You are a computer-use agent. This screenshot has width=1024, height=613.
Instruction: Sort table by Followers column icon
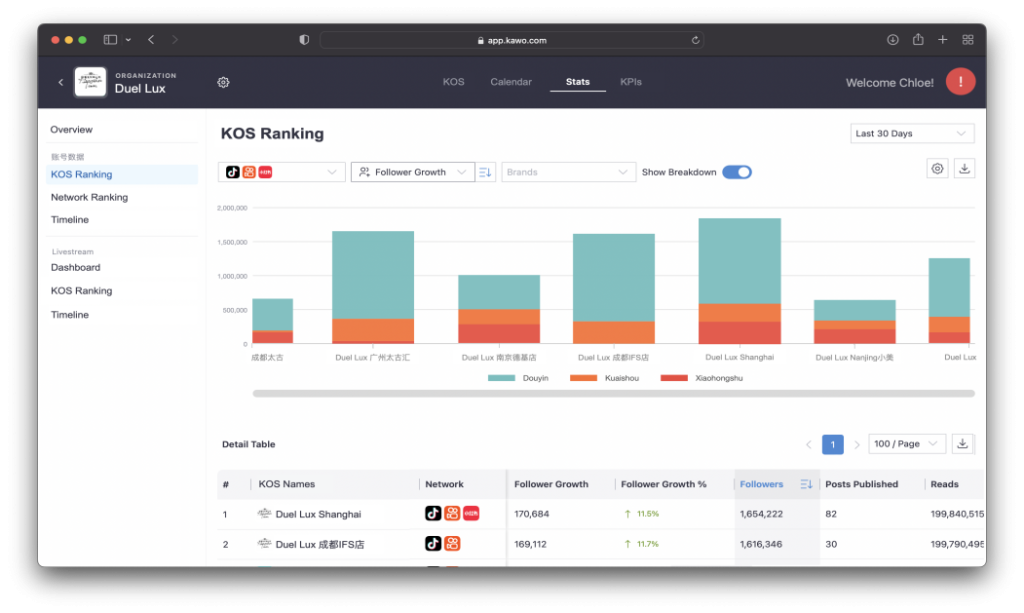click(x=806, y=484)
